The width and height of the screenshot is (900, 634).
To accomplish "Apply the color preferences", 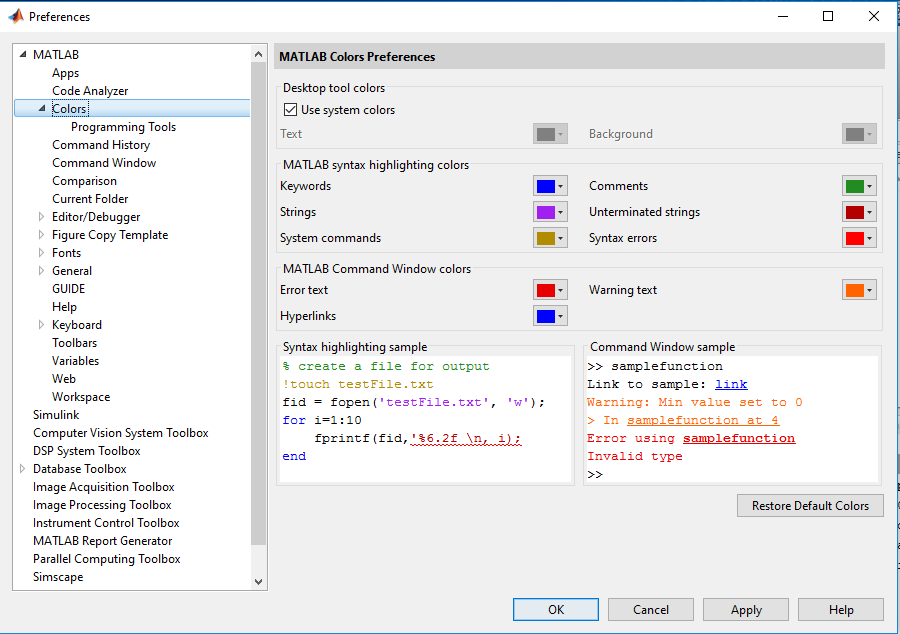I will click(746, 609).
